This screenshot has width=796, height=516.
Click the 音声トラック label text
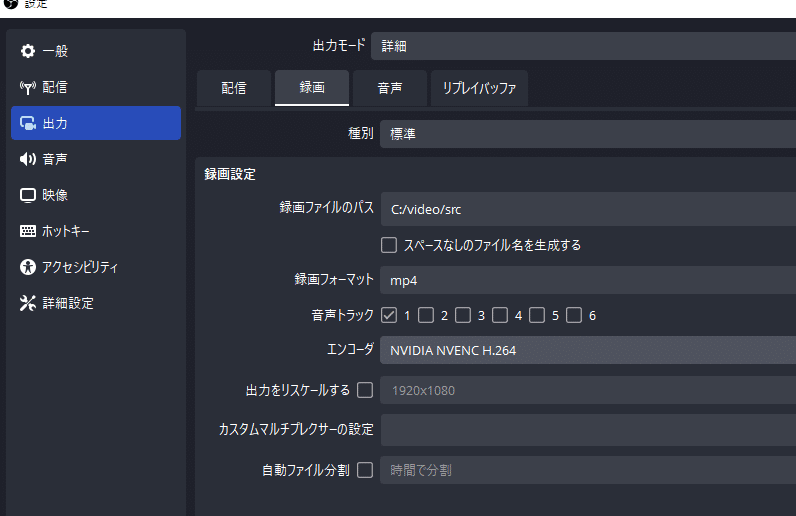click(x=343, y=315)
